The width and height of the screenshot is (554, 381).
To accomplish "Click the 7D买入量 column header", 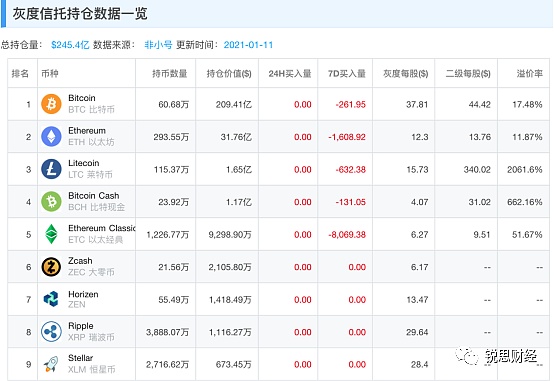I will tap(347, 74).
